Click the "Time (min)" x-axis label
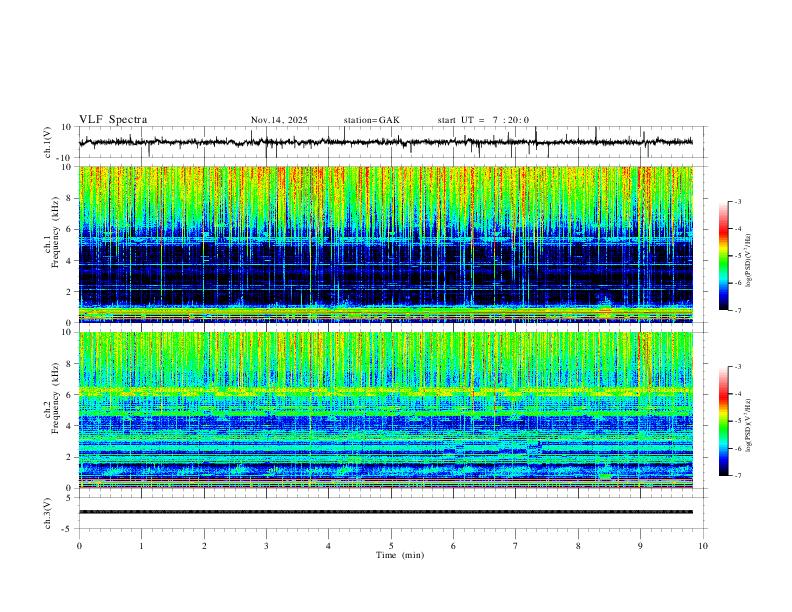792x612 pixels. (400, 555)
